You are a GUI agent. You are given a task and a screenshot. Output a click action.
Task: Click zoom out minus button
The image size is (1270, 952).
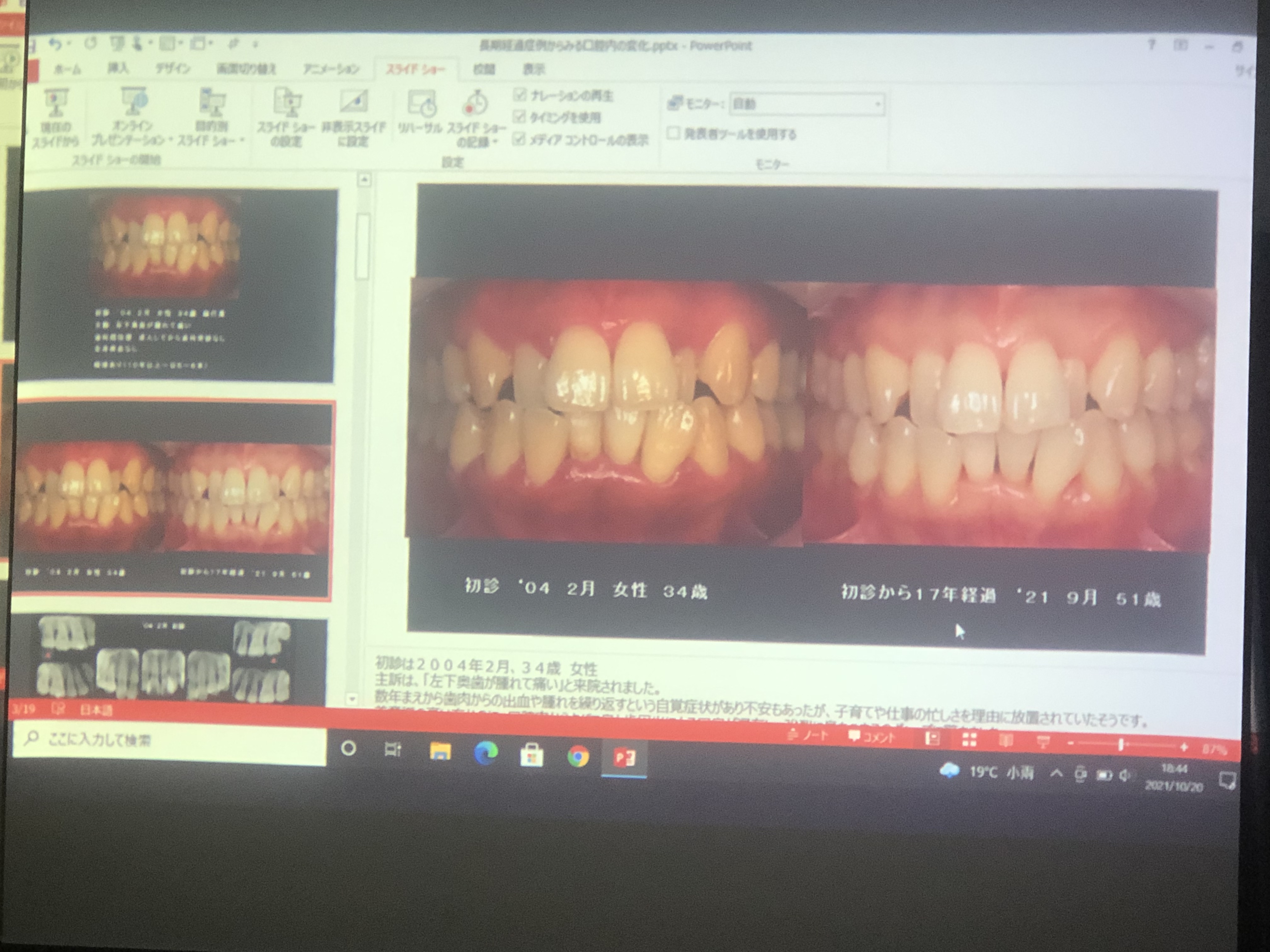(1071, 744)
